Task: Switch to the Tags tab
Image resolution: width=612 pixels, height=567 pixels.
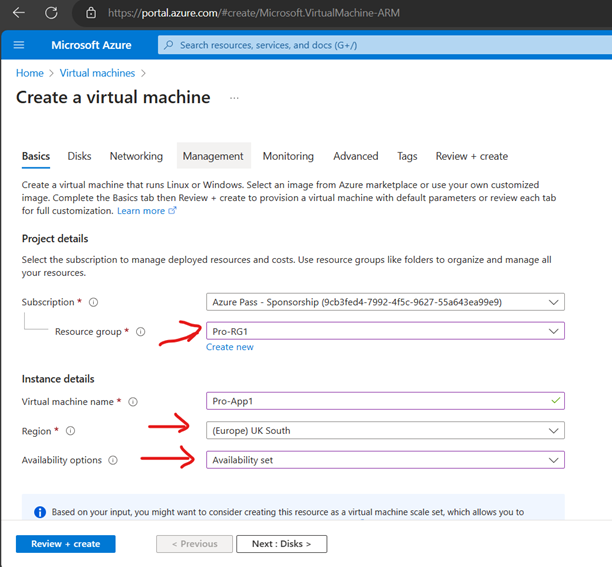Action: (407, 156)
